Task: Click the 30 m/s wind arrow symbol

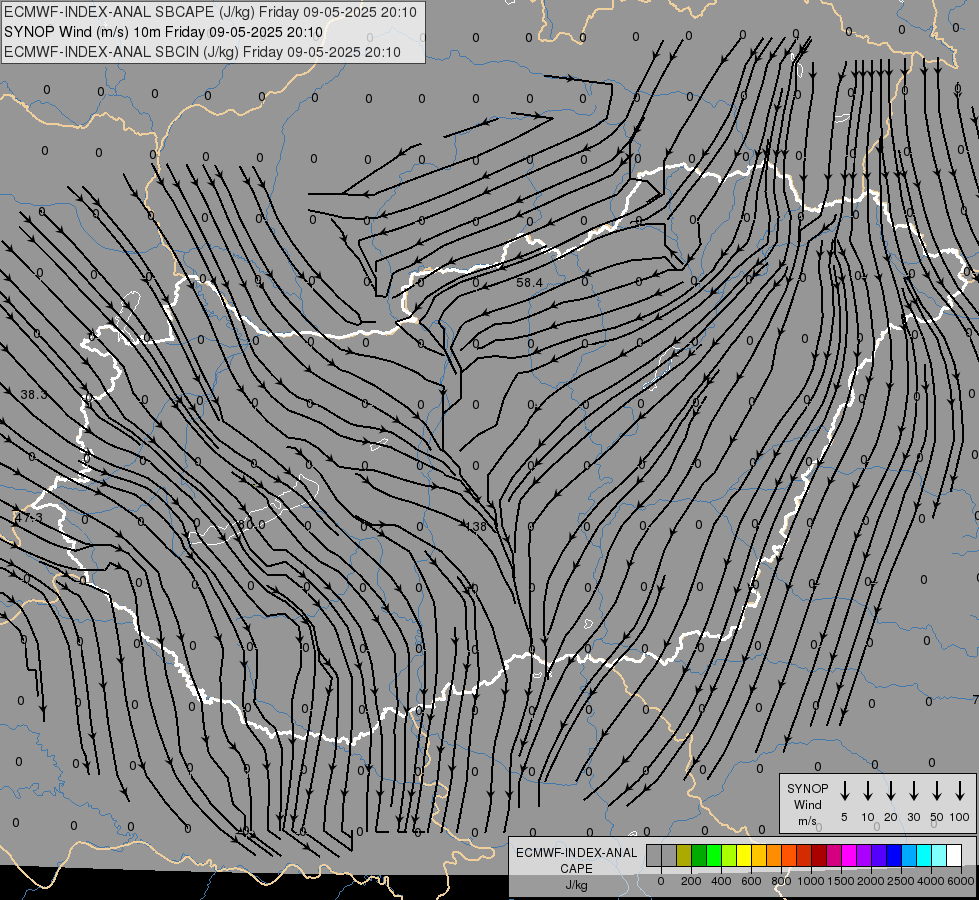Action: (913, 790)
